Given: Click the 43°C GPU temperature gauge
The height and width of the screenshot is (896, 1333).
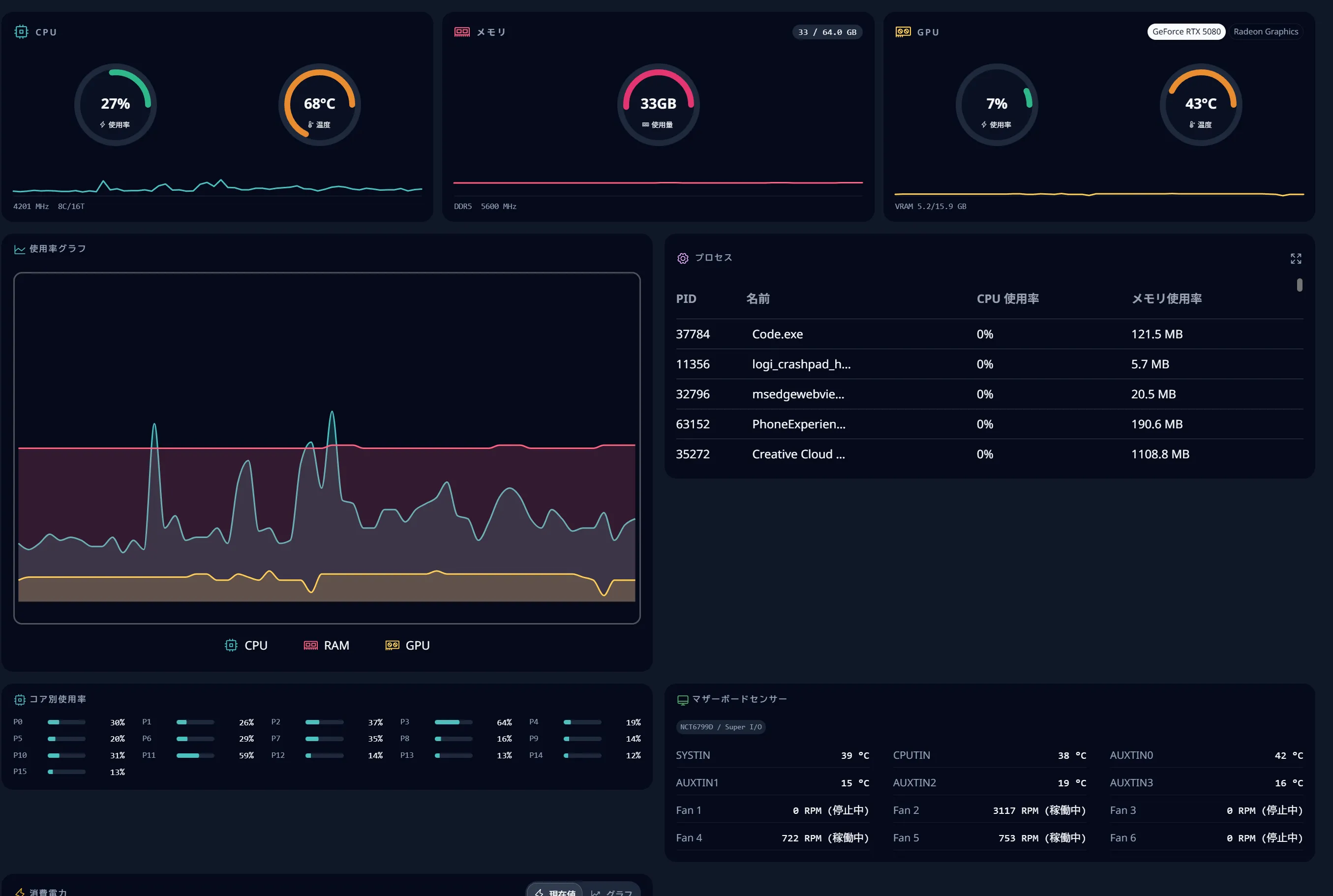Looking at the screenshot, I should 1201,105.
